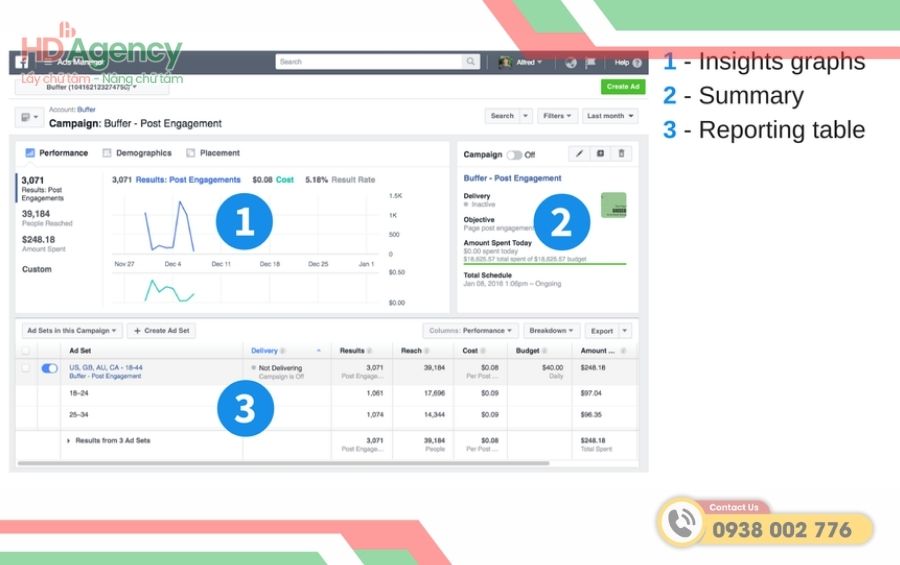The width and height of the screenshot is (900, 565).
Task: Click the Amount column header
Action: point(598,350)
